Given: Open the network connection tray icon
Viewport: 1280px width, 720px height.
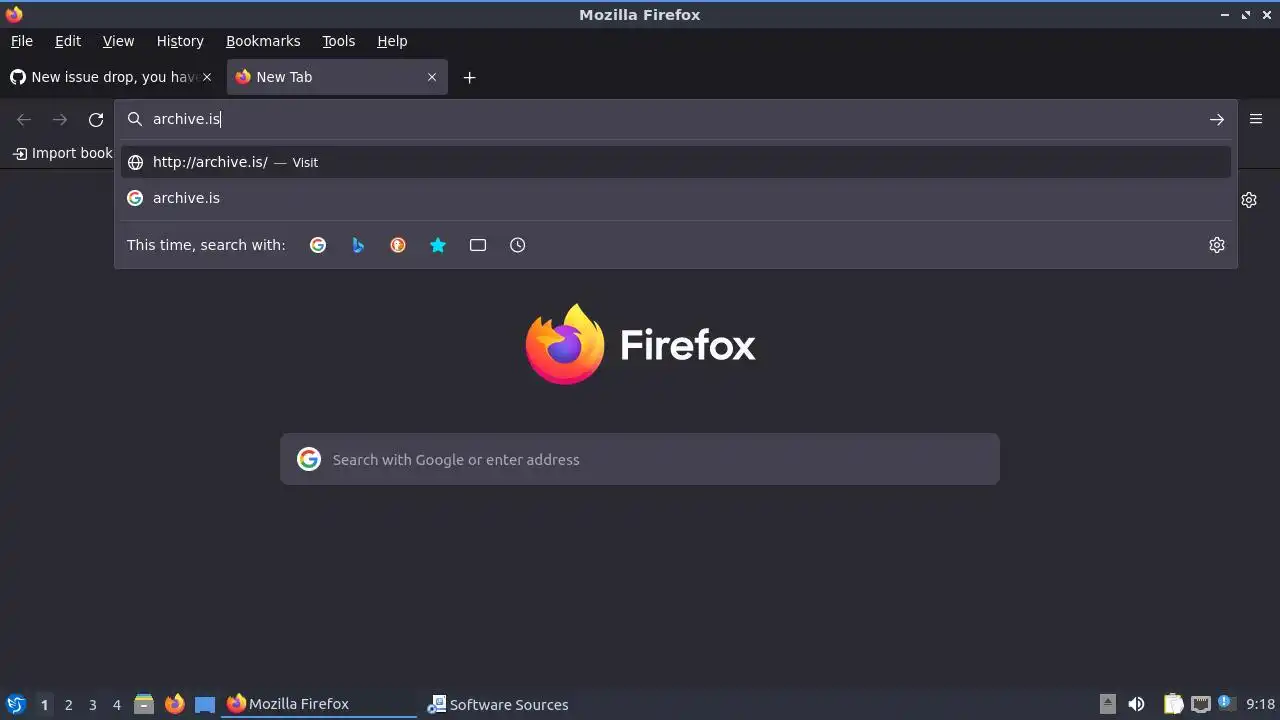Looking at the screenshot, I should (x=1200, y=704).
